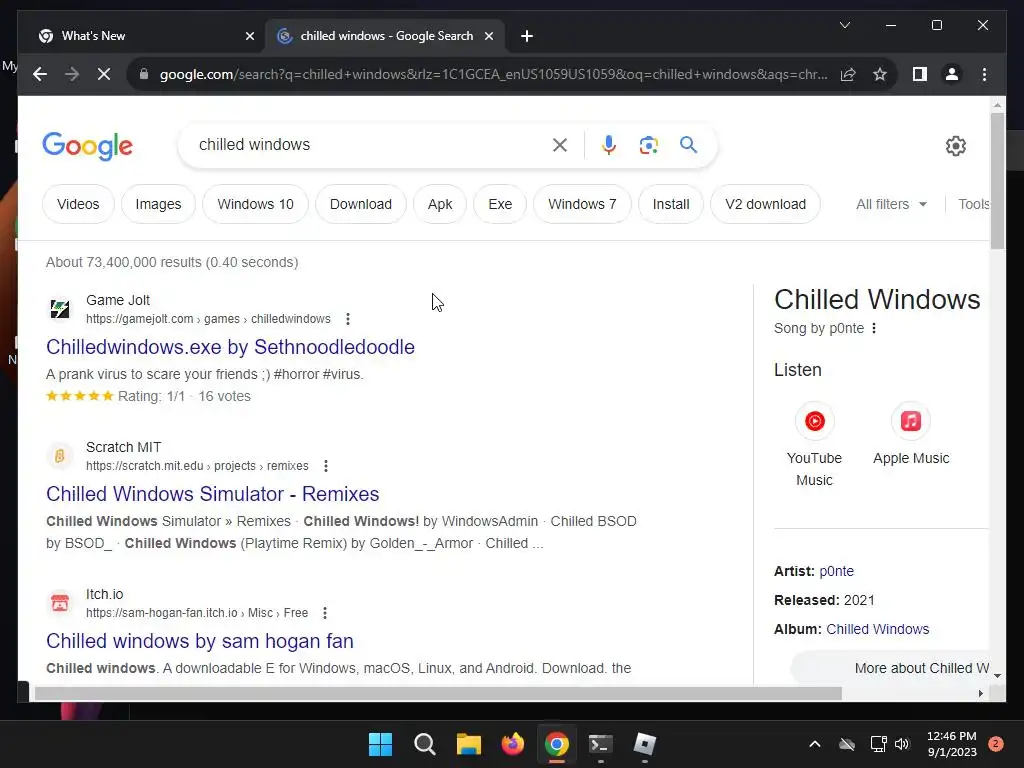Screen dimensions: 1024x768
Task: Open Roblox from taskbar
Action: point(645,744)
